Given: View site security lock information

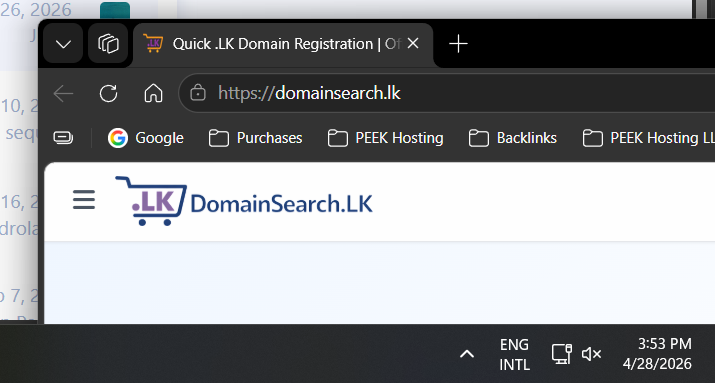Looking at the screenshot, I should (x=197, y=93).
